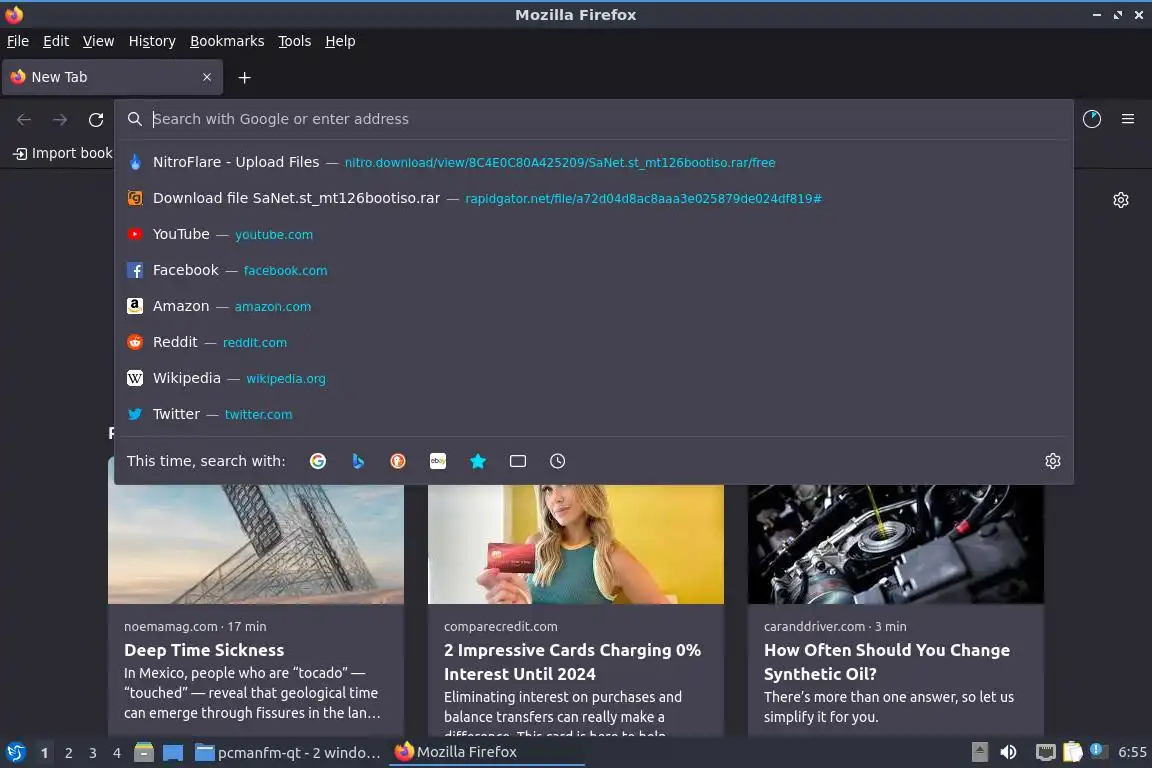Close the New Tab tab

click(x=207, y=77)
